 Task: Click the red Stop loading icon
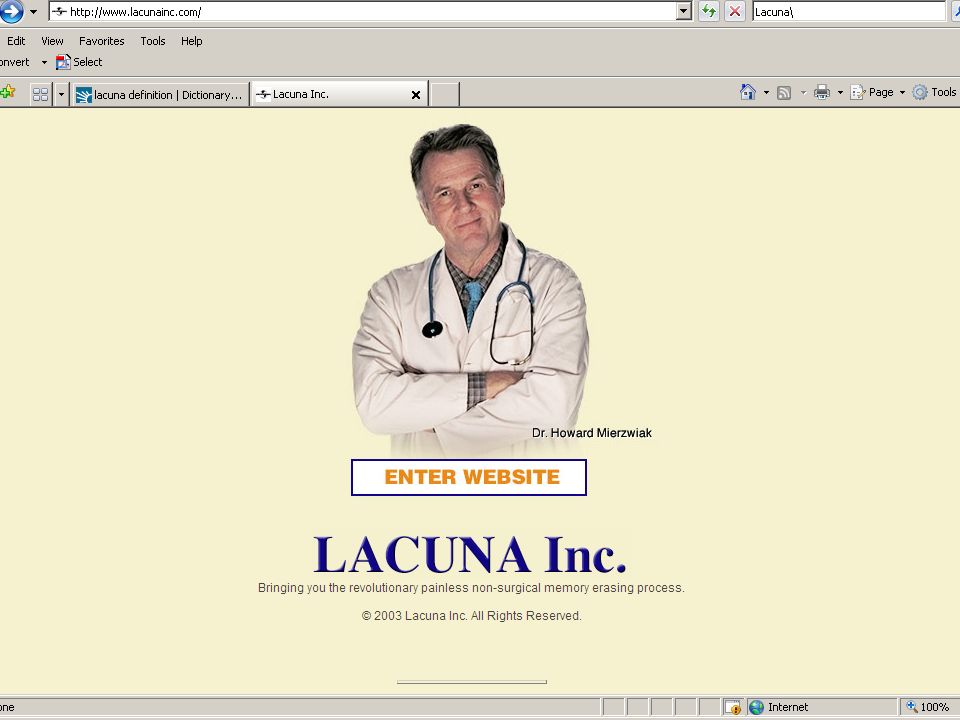[735, 11]
